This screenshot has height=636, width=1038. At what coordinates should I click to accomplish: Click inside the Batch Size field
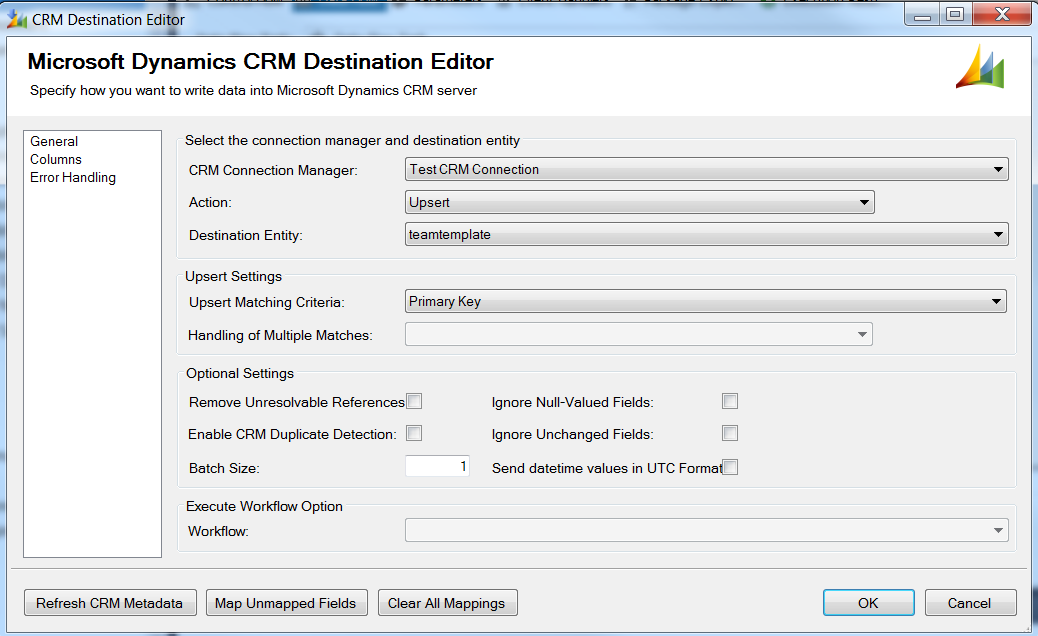coord(437,467)
